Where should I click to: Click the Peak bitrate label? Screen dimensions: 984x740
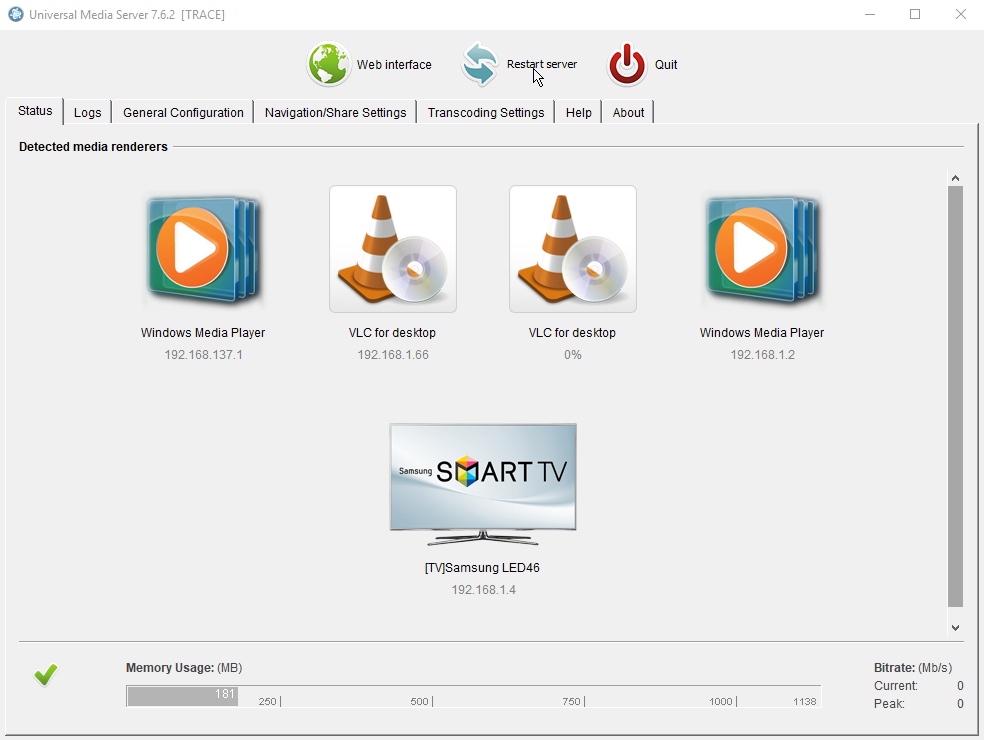[x=889, y=704]
